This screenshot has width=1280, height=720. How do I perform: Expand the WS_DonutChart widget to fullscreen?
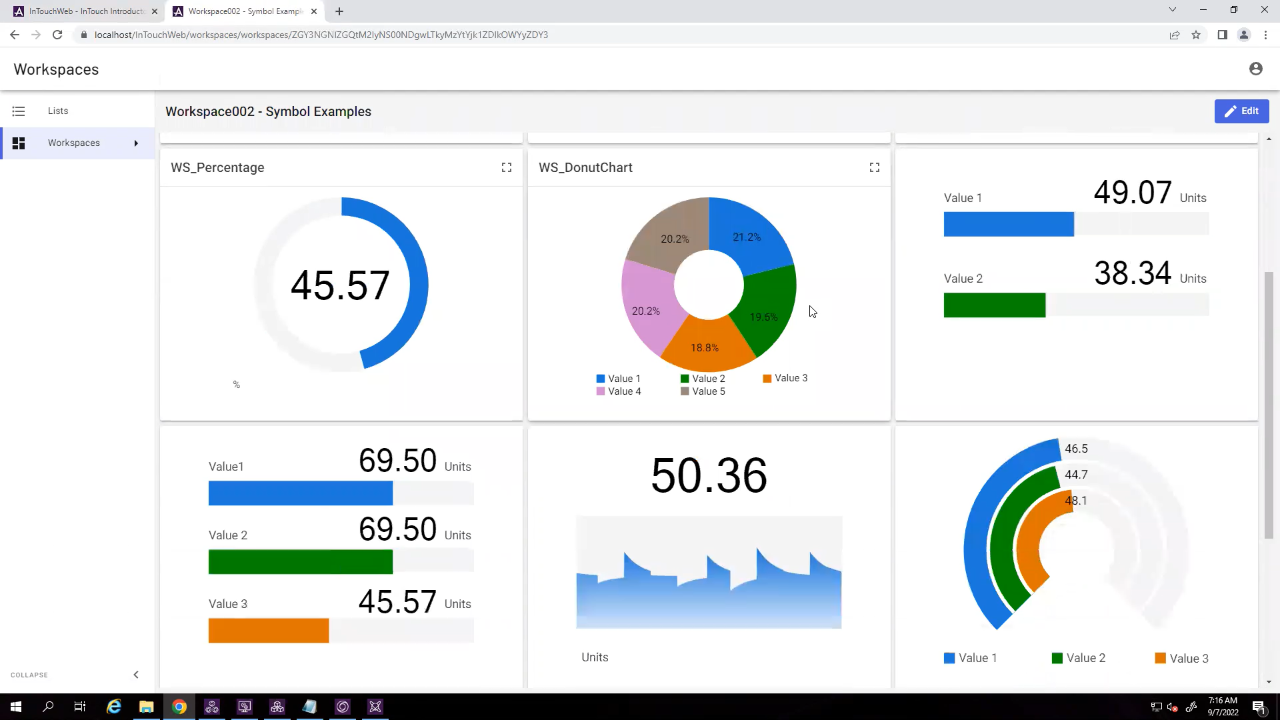874,168
